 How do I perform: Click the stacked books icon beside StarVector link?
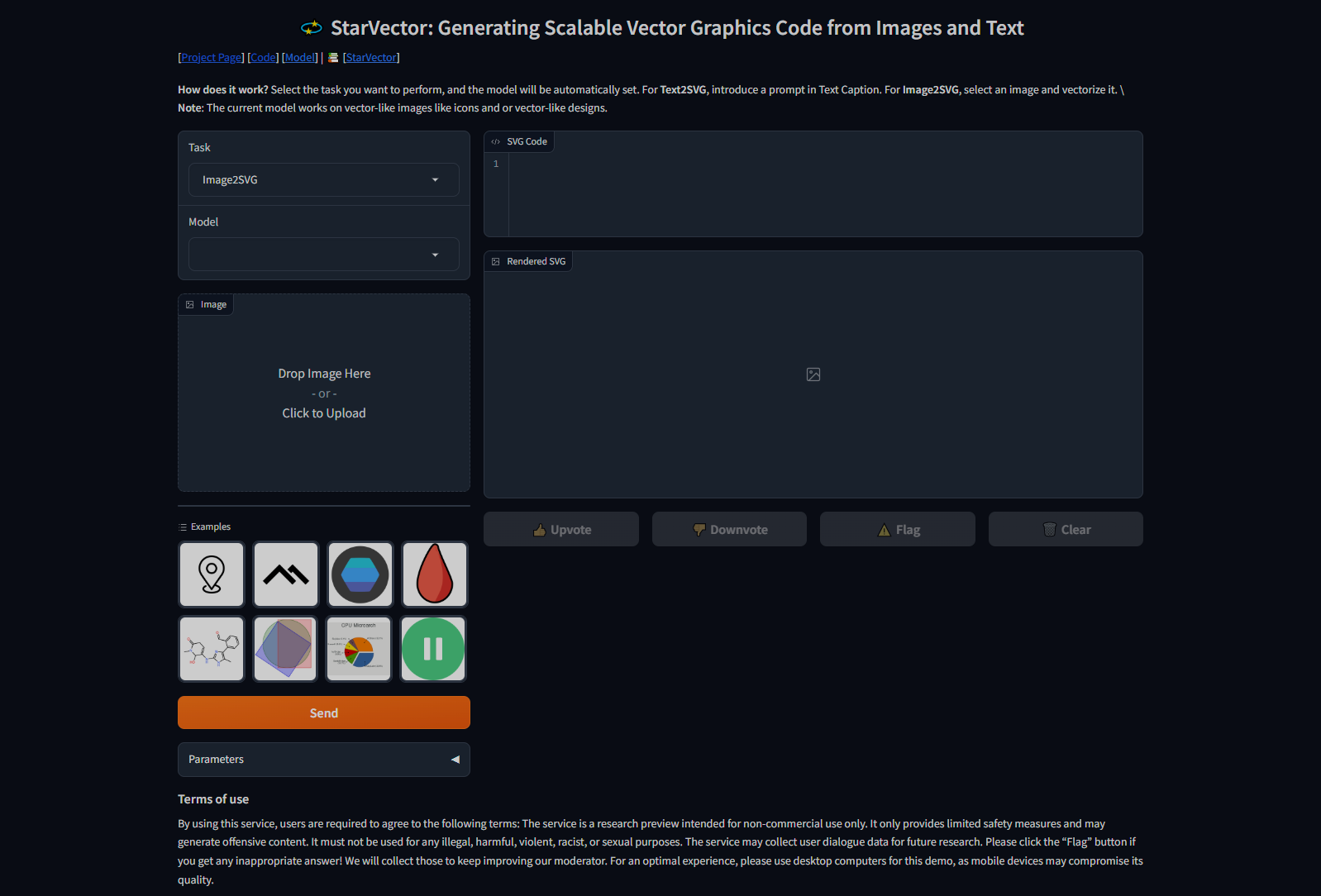(x=333, y=58)
